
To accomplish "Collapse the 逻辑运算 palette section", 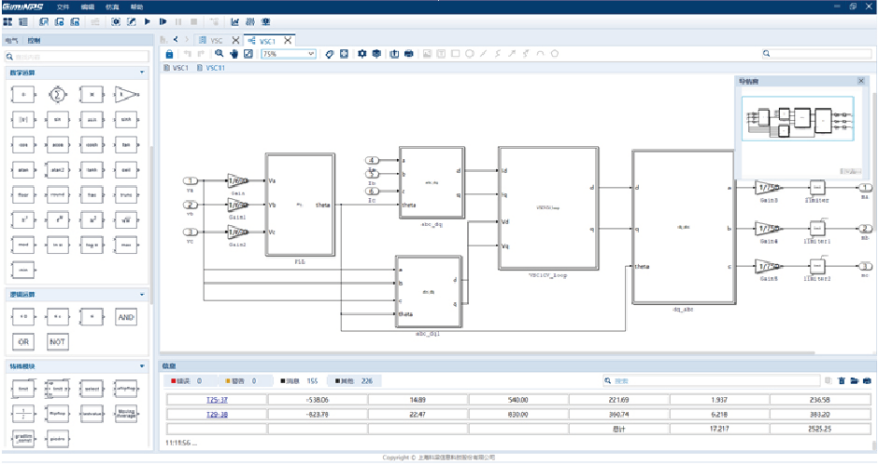I will [142, 295].
